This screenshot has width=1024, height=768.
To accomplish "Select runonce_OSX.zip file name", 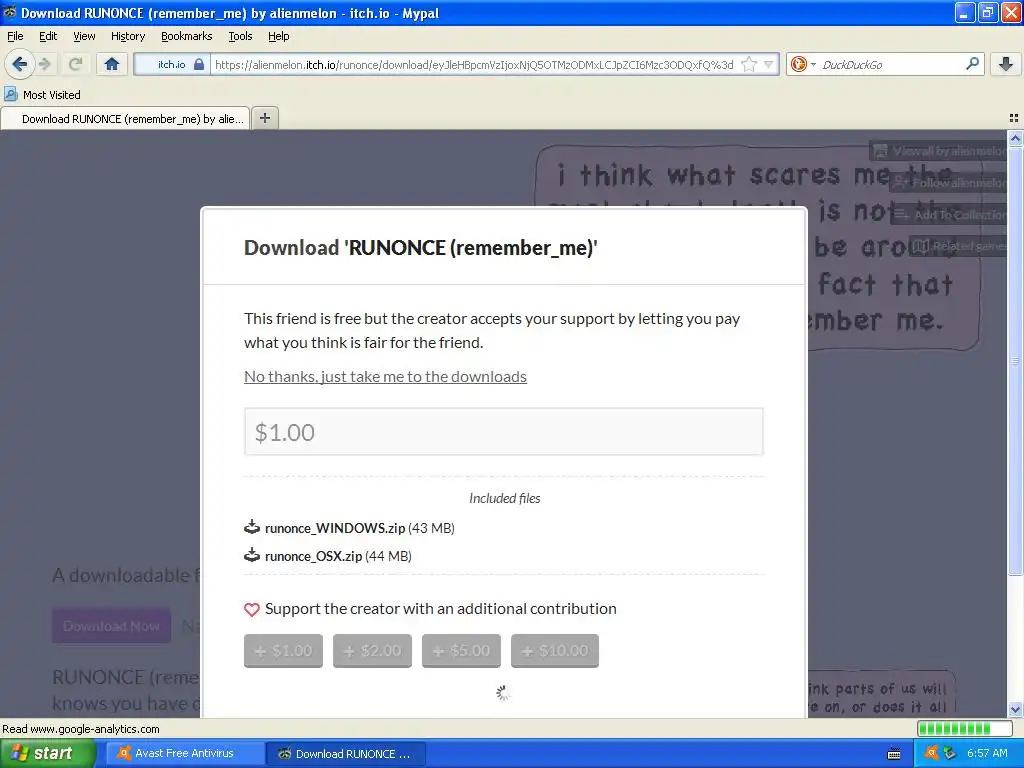I will coord(313,556).
